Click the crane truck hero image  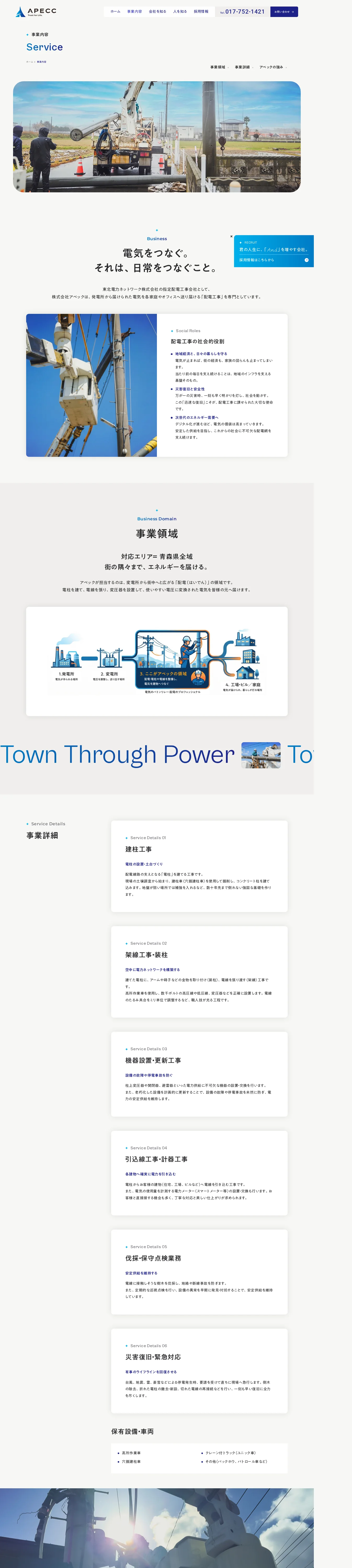click(x=156, y=137)
